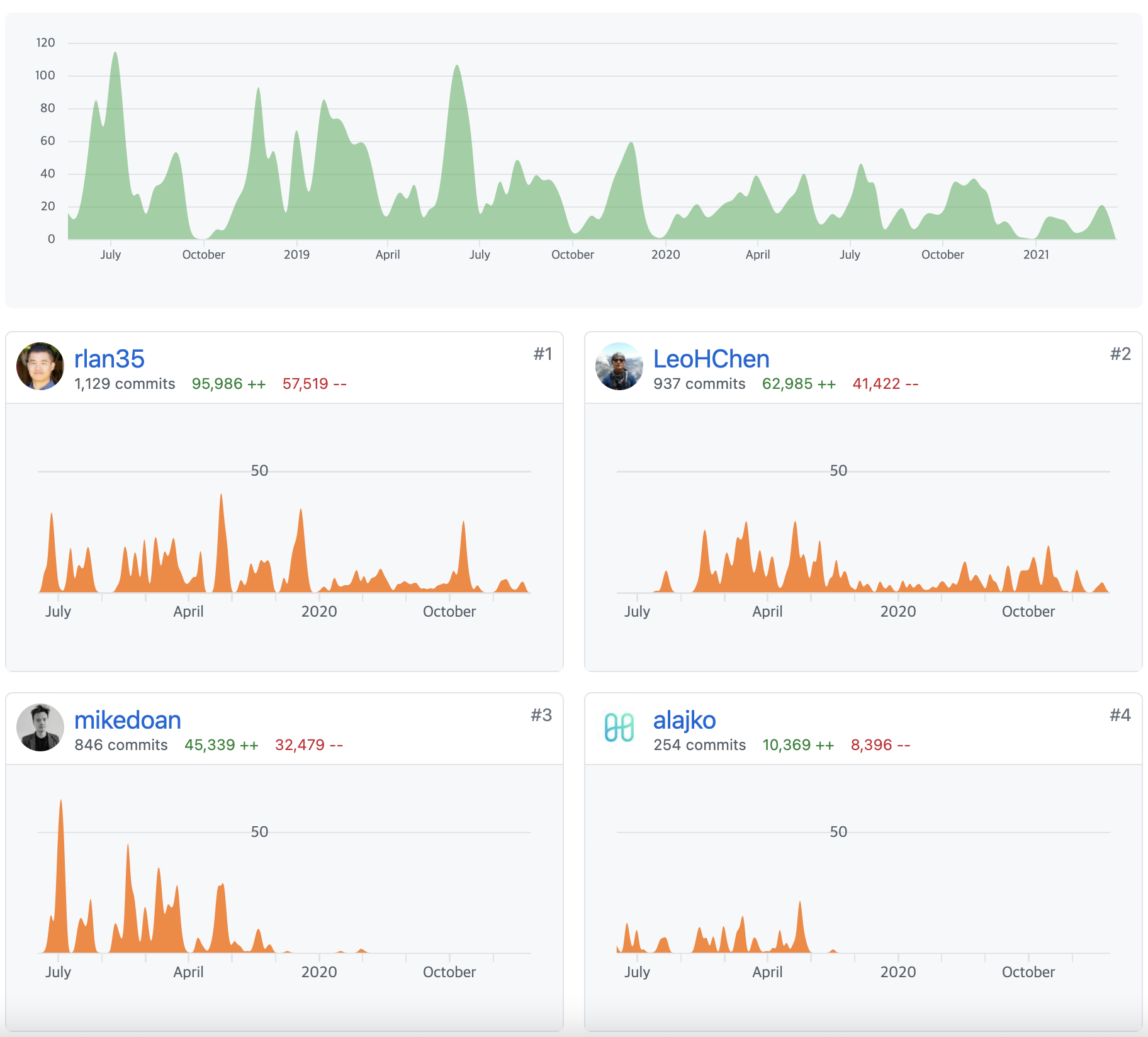Screen dimensions: 1148x1037
Task: Click the #3 rank label on mikedoan's card
Action: coord(541,715)
